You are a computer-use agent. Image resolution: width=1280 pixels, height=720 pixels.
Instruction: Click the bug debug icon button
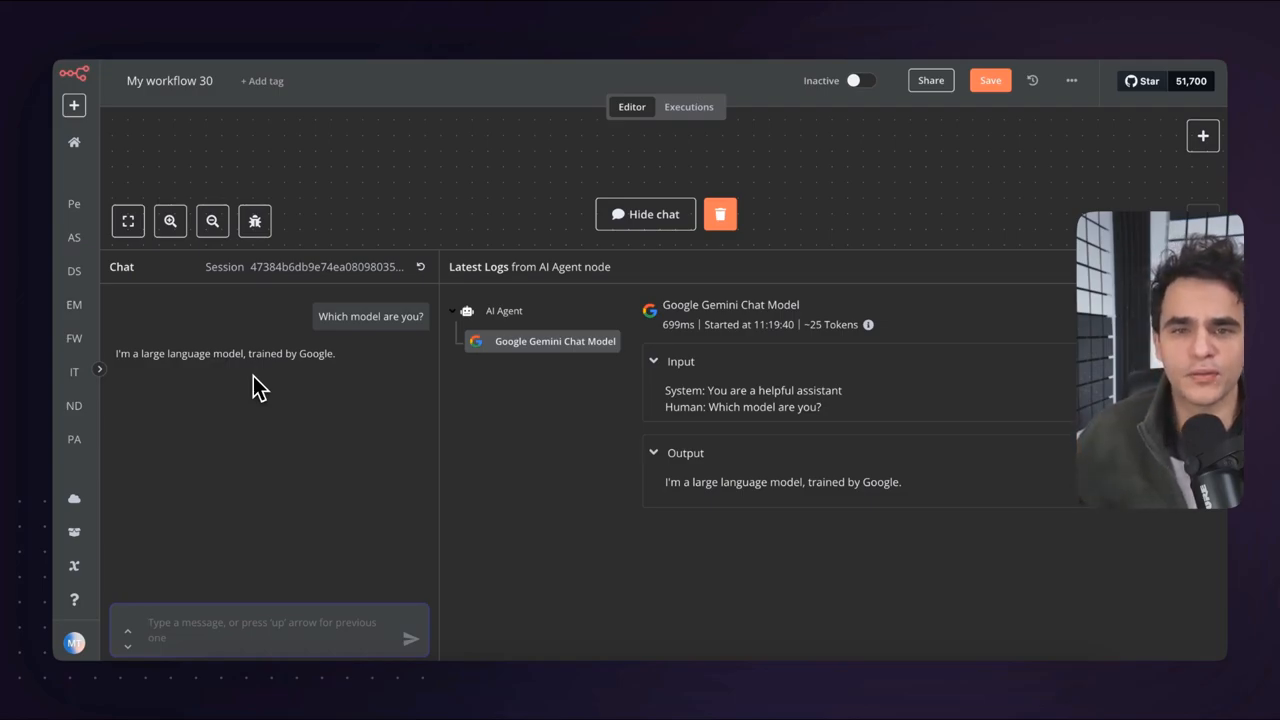(255, 221)
